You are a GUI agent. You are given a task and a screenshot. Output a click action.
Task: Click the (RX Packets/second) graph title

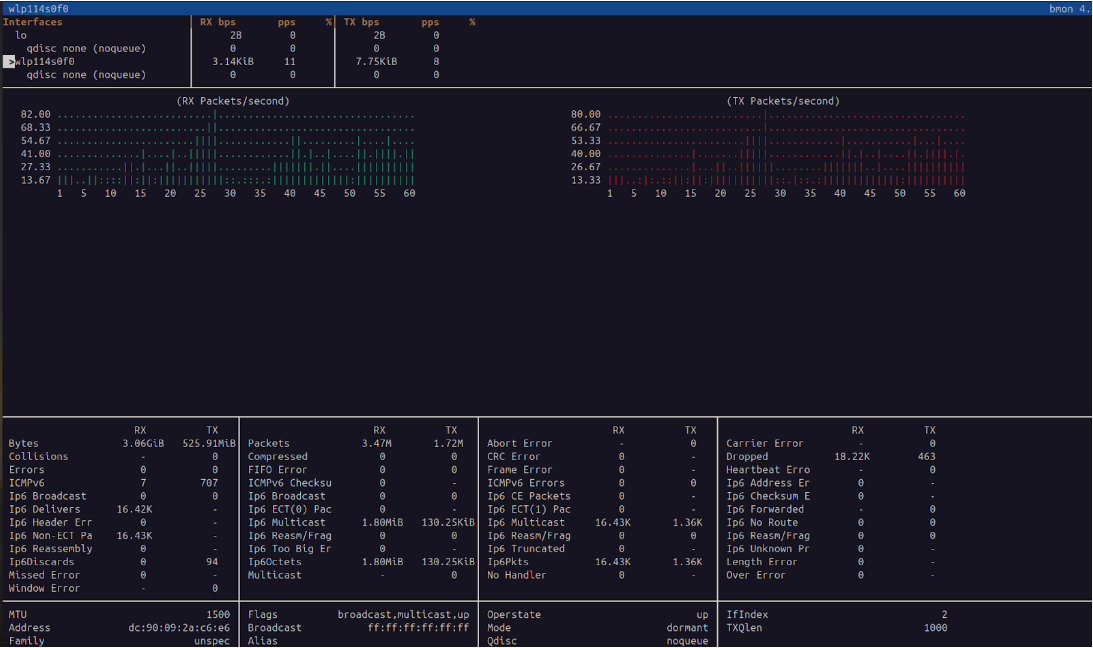(233, 102)
